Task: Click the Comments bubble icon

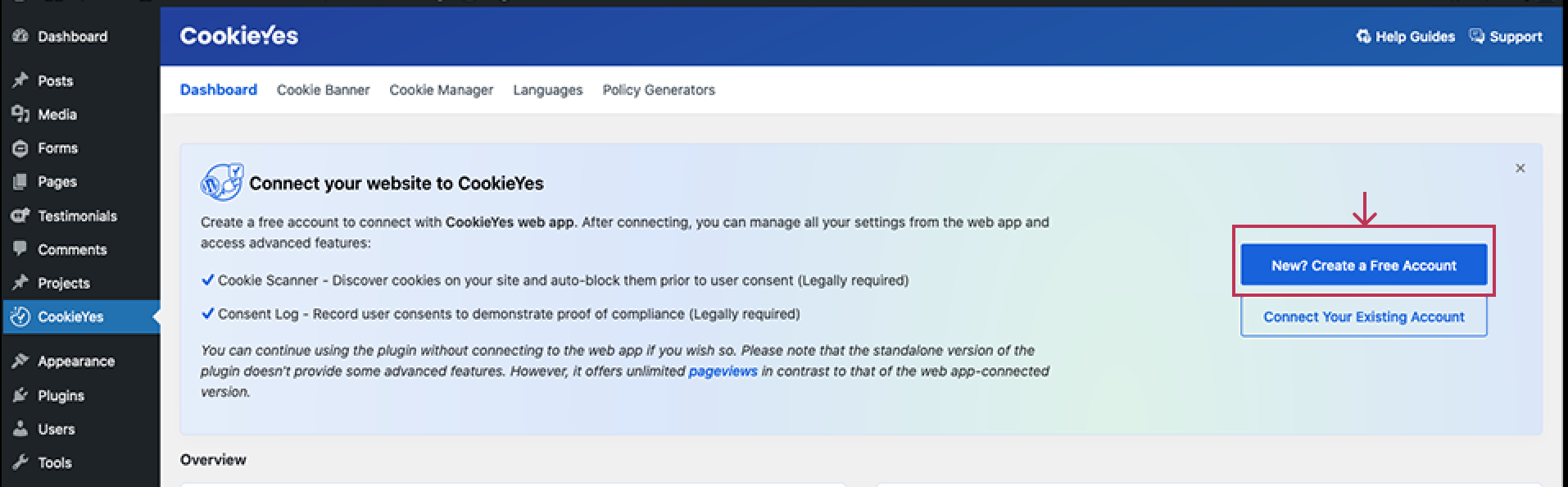Action: [x=20, y=249]
